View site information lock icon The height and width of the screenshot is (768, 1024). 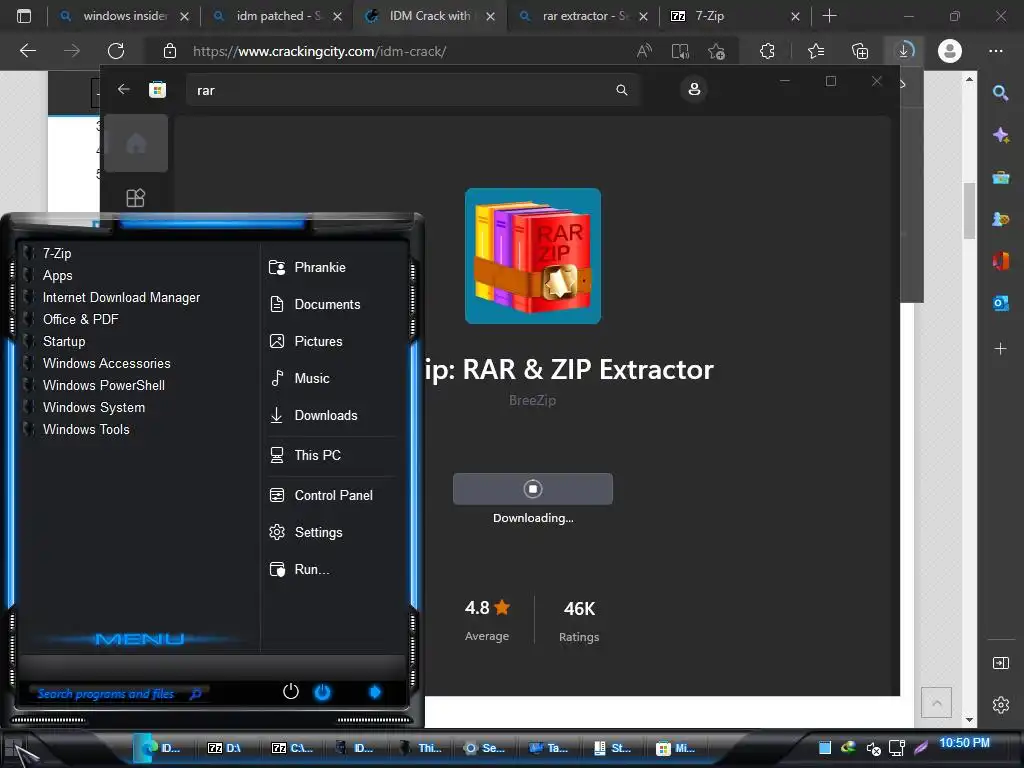point(170,51)
